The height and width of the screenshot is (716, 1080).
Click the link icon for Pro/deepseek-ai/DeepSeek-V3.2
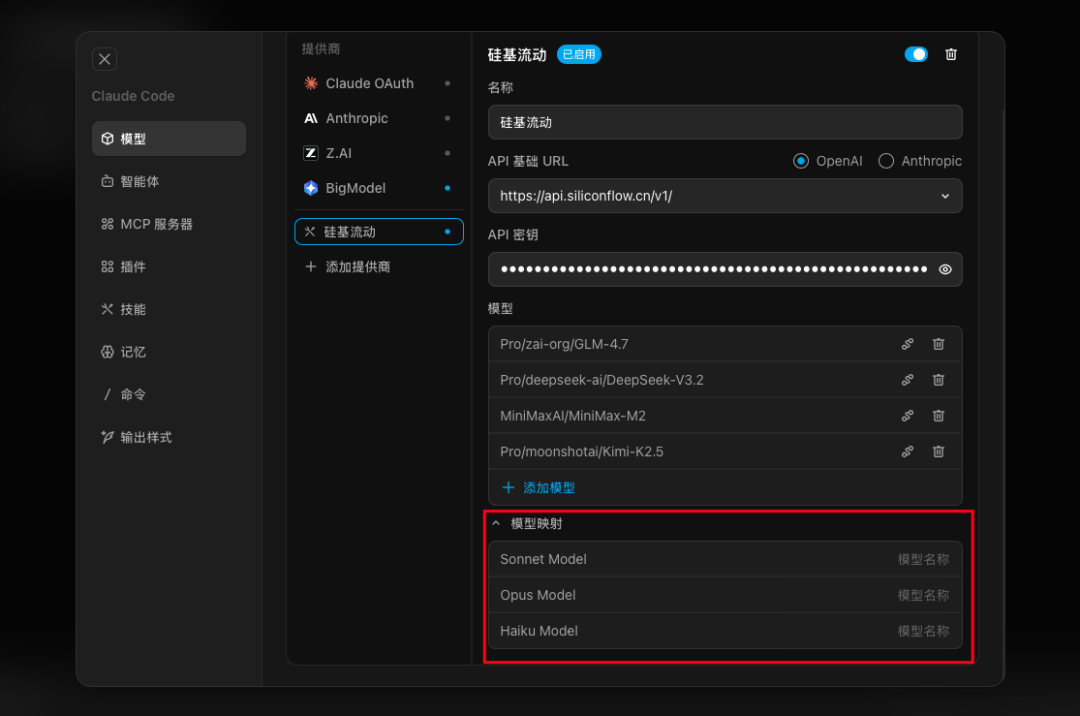tap(907, 380)
